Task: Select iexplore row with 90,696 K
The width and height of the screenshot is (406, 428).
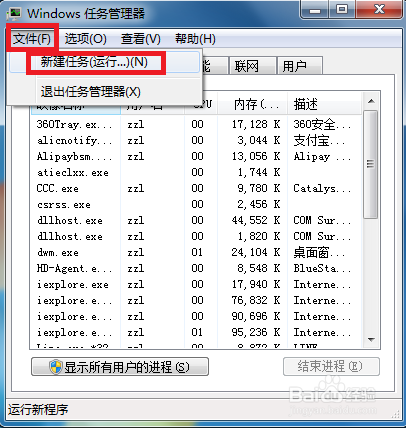Action: tap(196, 316)
